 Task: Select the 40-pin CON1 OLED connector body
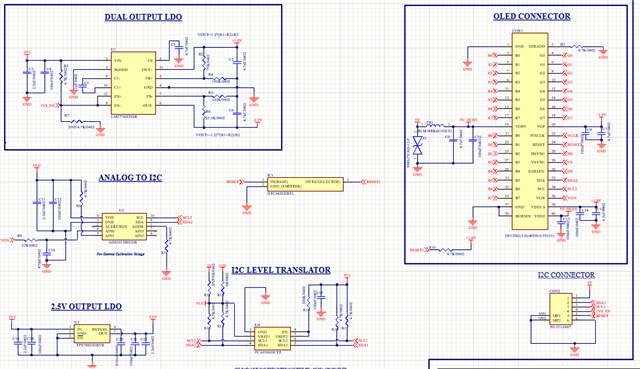coord(530,131)
